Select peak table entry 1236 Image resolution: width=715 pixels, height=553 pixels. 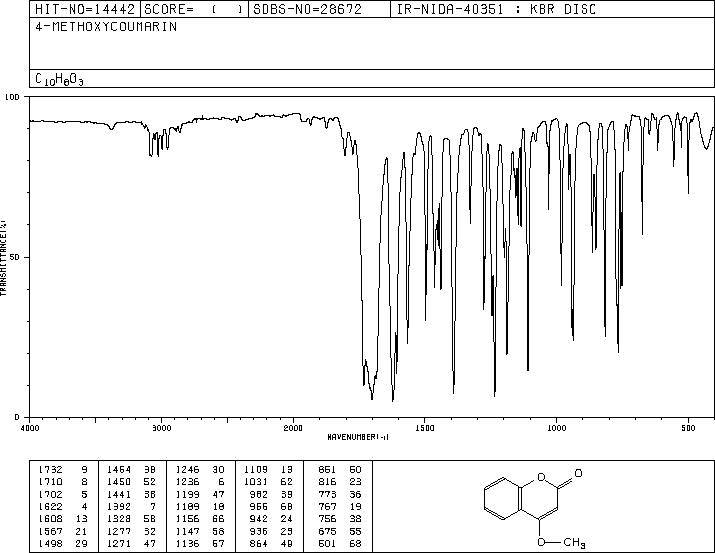coord(201,482)
